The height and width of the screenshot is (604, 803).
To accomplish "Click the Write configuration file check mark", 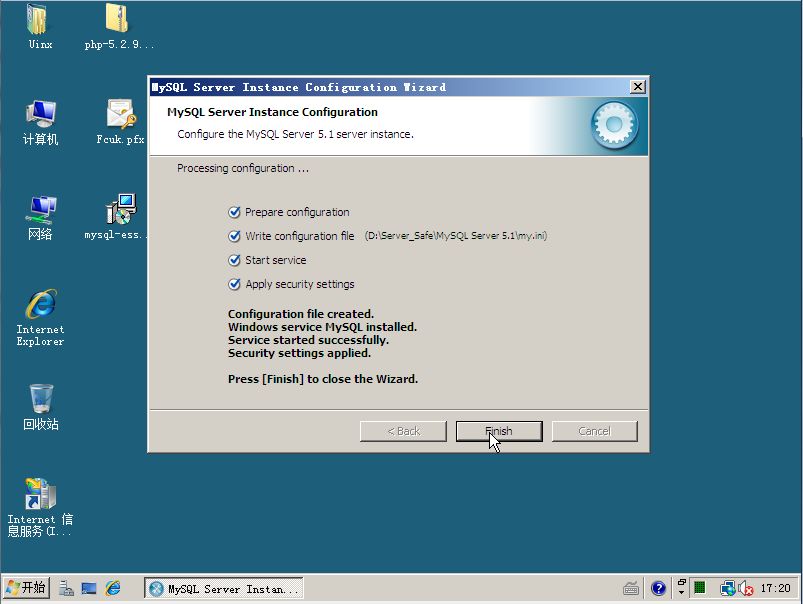I will coord(234,236).
